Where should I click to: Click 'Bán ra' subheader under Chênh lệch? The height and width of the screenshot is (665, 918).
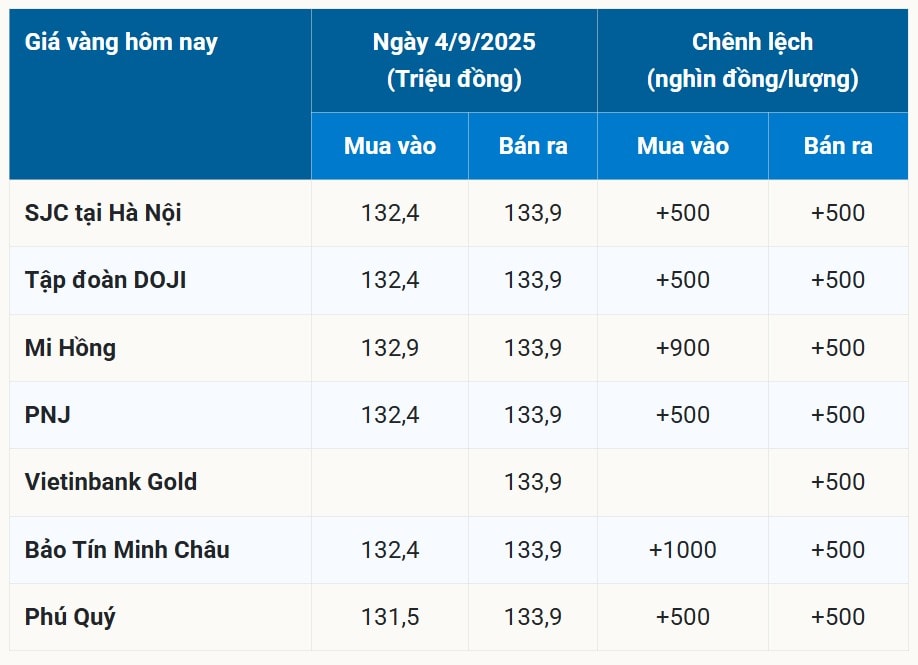pos(838,146)
